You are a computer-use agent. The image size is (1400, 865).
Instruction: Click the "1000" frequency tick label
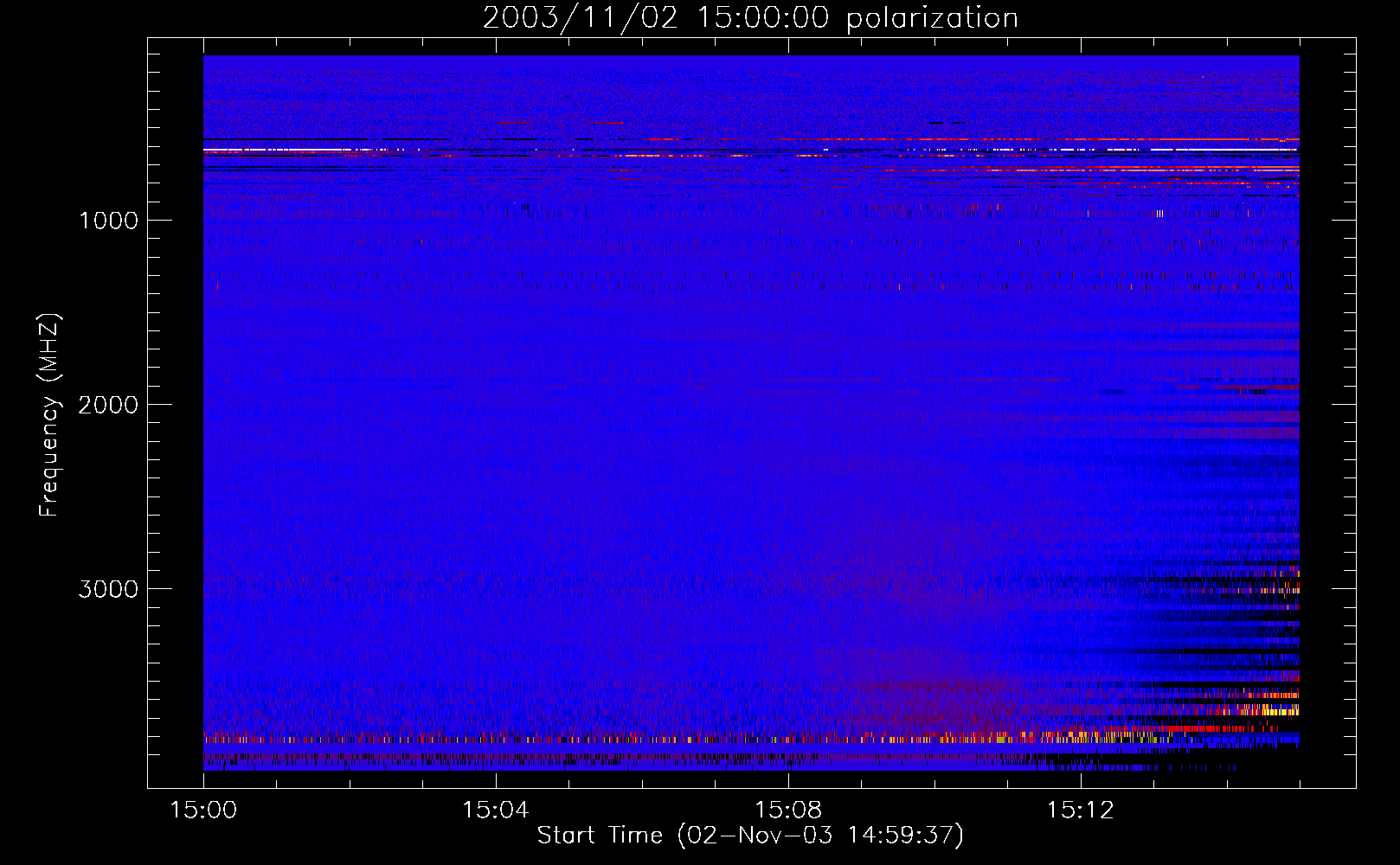[109, 221]
